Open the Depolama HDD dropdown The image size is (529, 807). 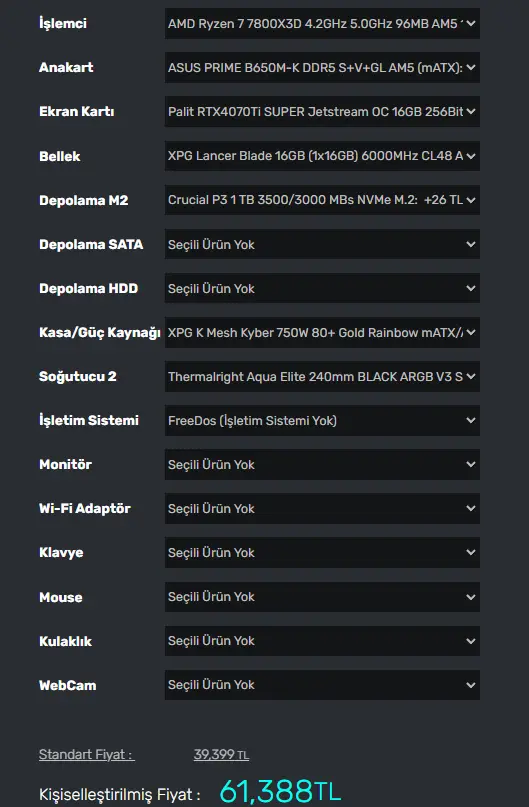(322, 288)
